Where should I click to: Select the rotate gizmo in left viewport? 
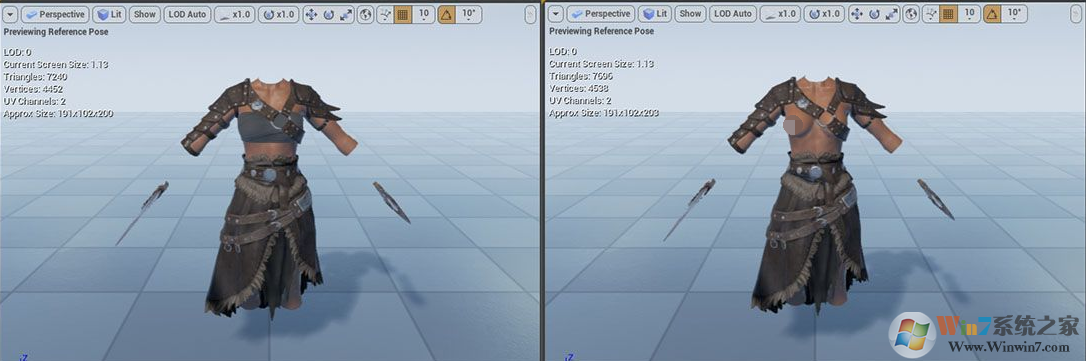click(x=328, y=14)
